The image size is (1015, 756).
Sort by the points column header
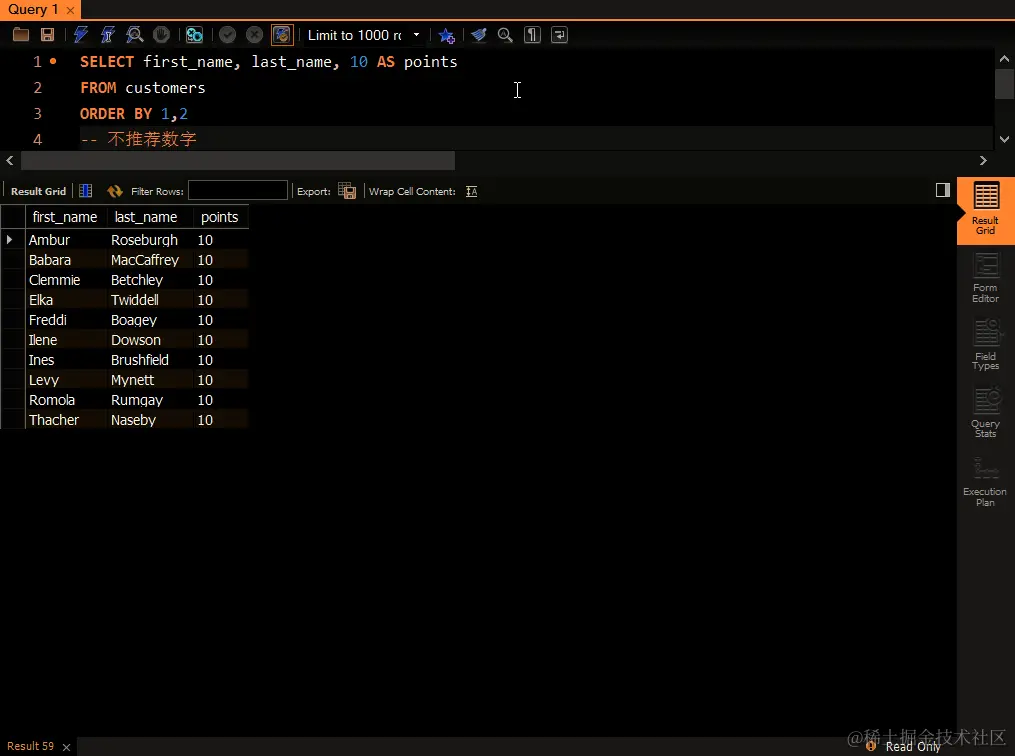tap(219, 217)
